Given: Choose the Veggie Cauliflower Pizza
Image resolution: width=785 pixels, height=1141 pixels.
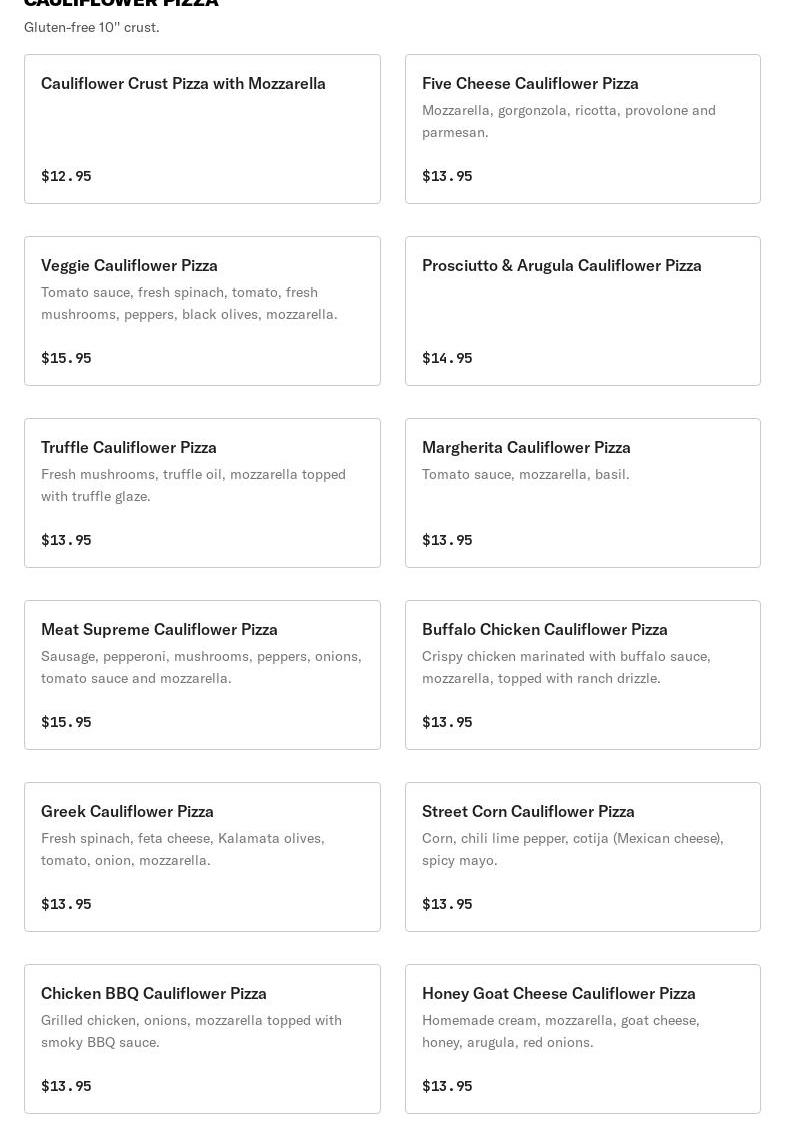Looking at the screenshot, I should point(202,310).
